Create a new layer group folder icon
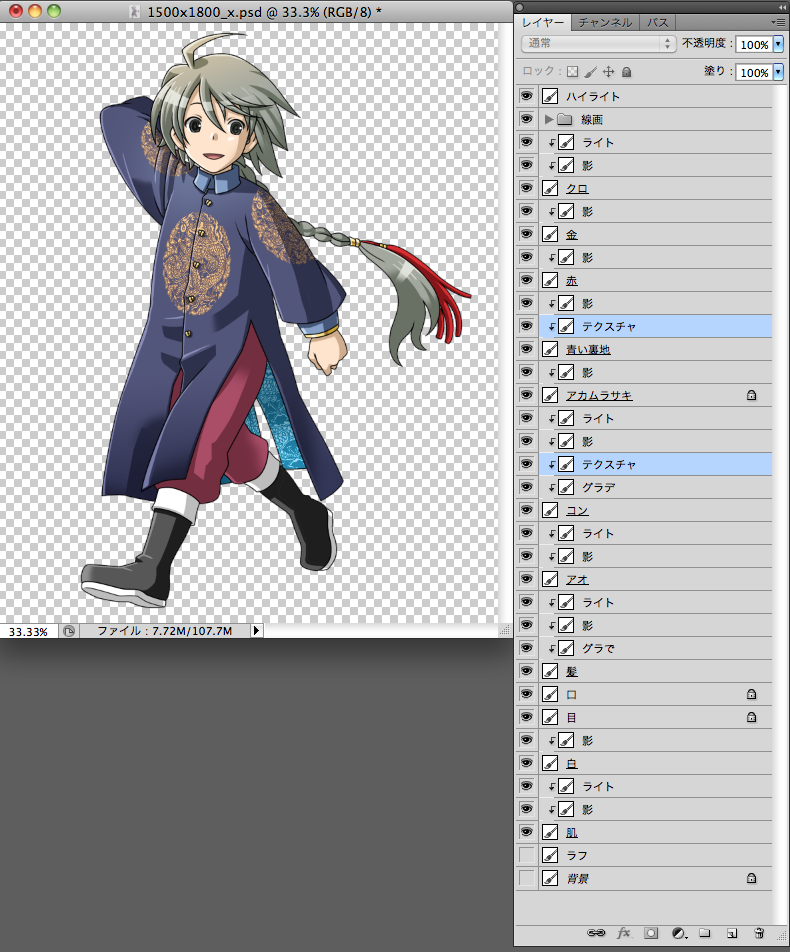 click(x=704, y=933)
